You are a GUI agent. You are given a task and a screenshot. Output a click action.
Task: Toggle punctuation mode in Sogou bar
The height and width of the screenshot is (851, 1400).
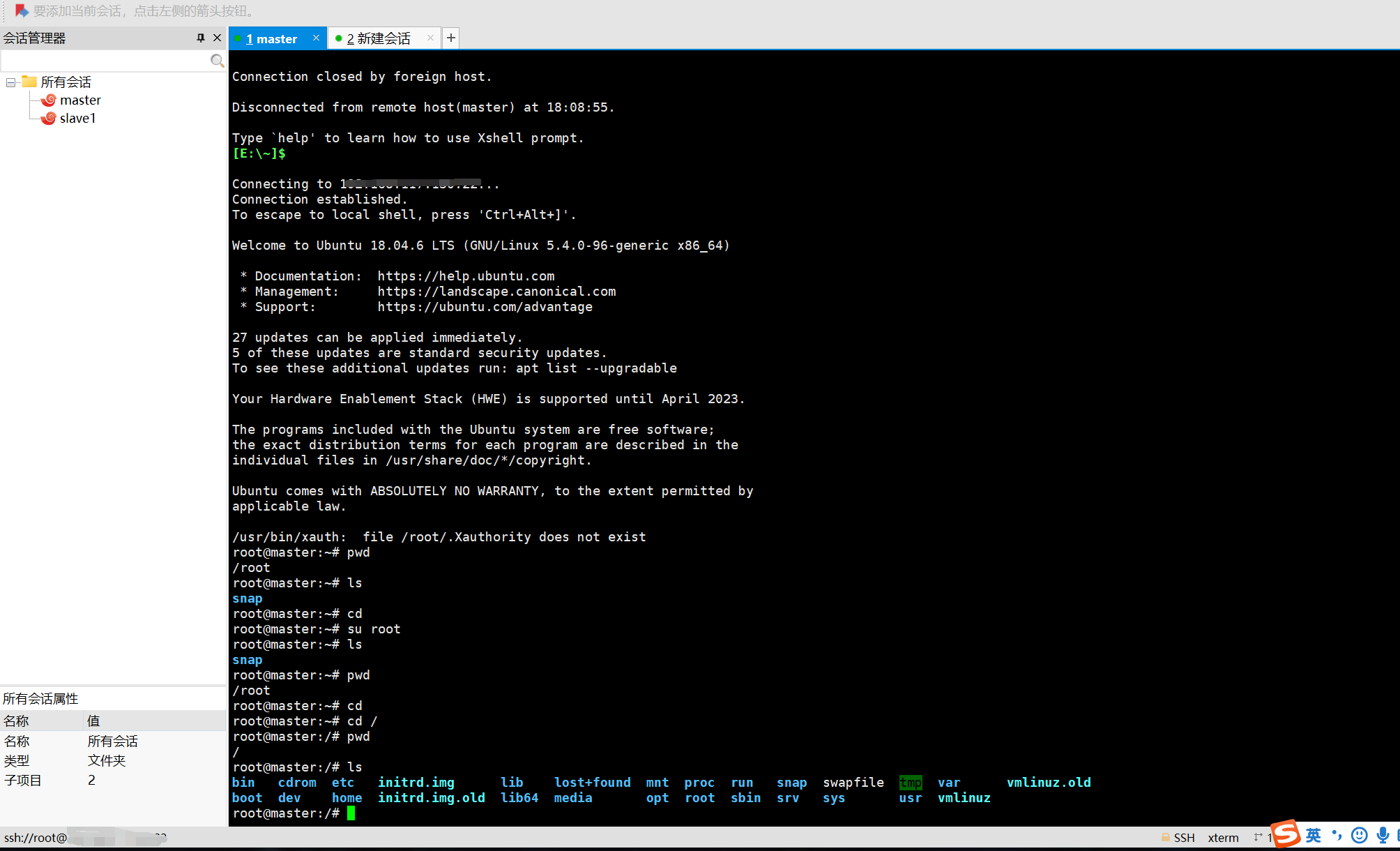[1337, 835]
